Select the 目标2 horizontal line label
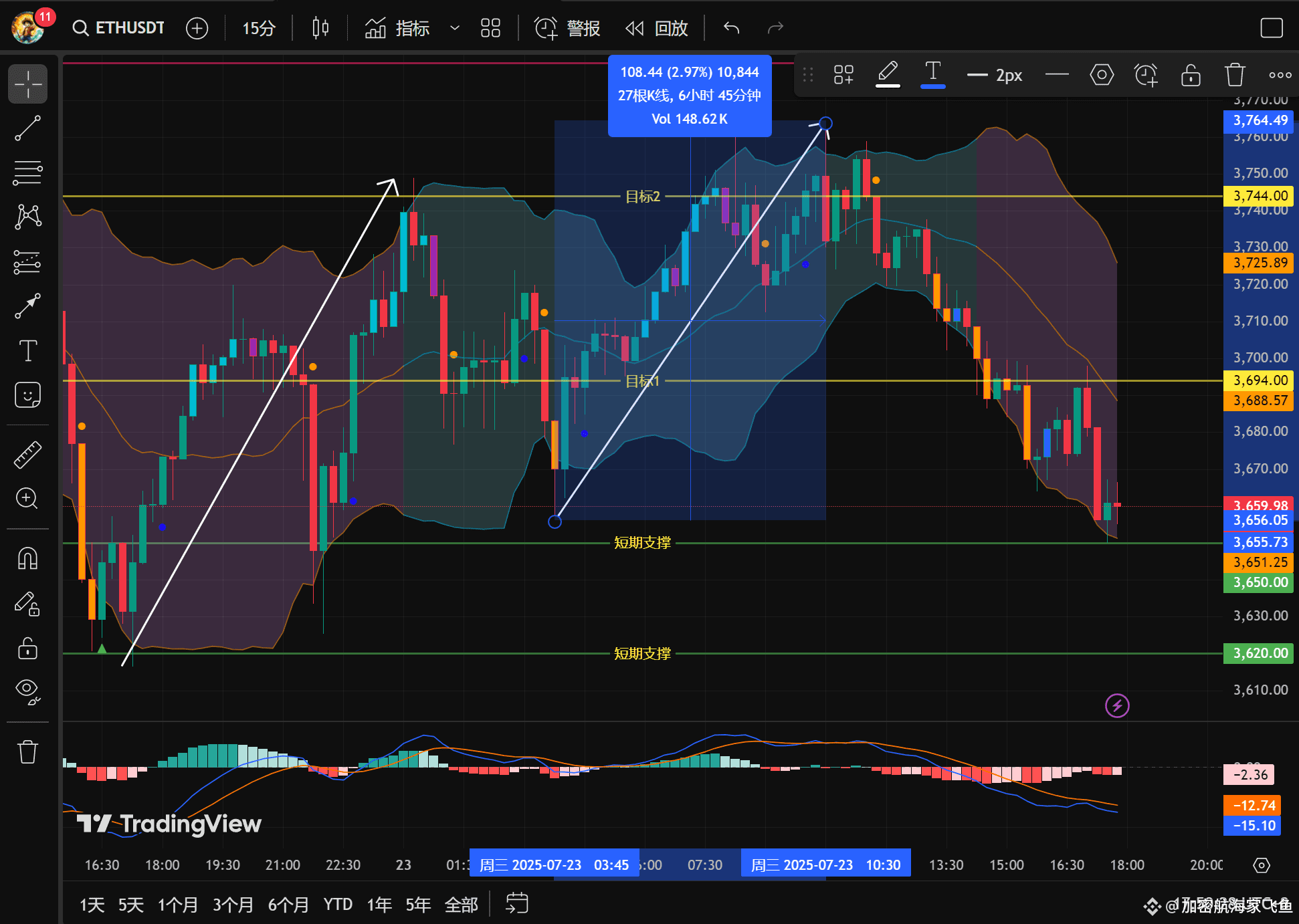 tap(642, 197)
